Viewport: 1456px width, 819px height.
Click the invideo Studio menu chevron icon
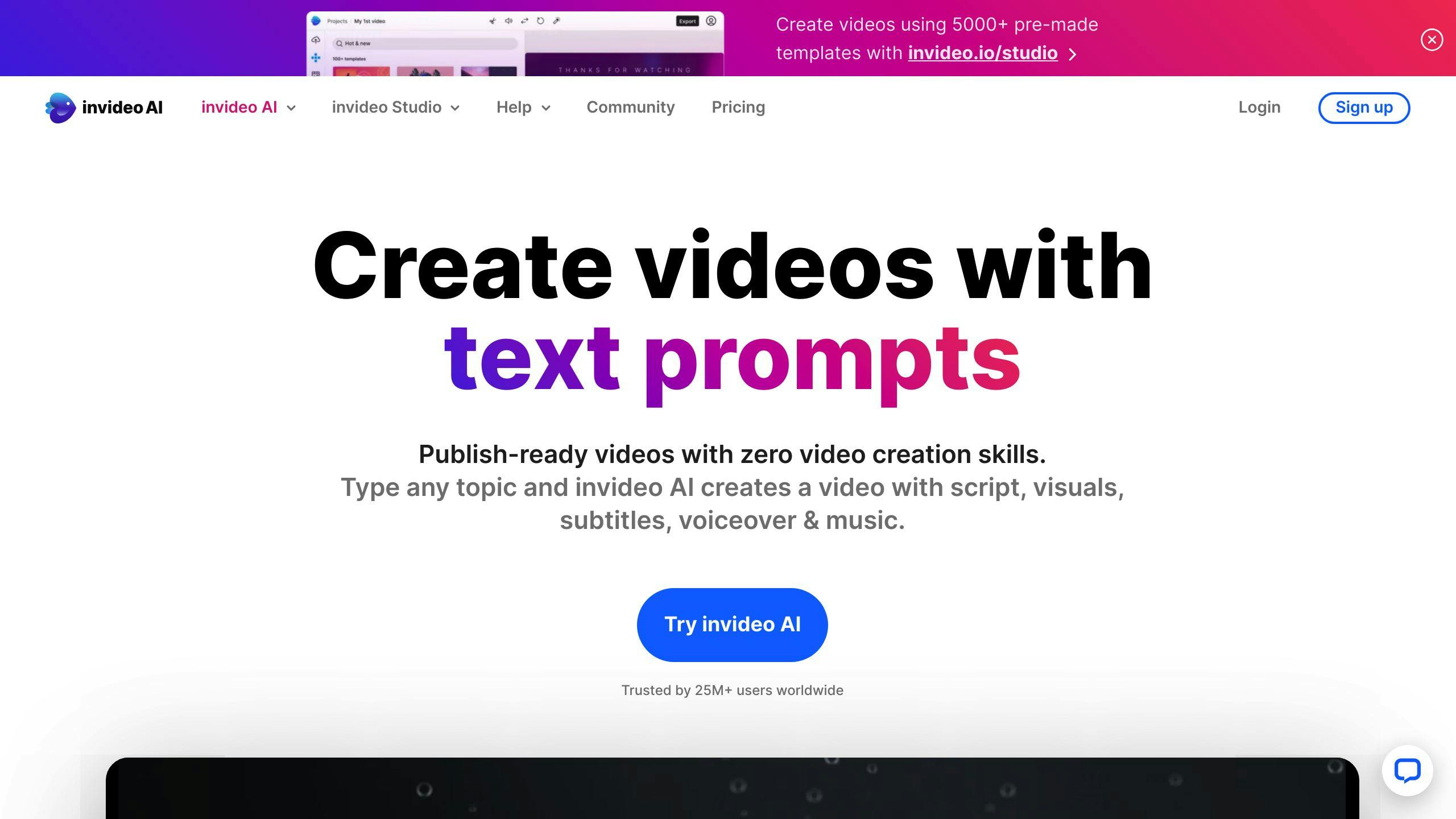(455, 108)
